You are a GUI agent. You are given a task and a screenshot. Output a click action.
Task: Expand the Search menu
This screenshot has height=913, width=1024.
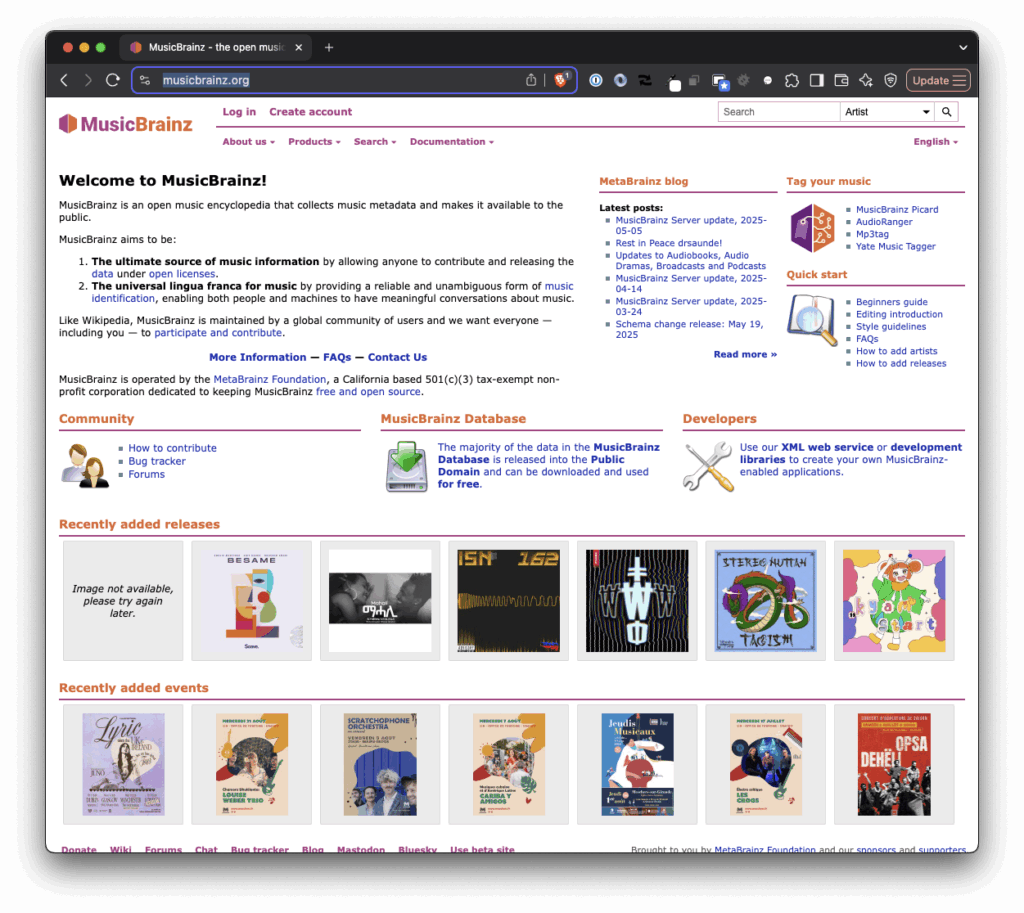(375, 142)
